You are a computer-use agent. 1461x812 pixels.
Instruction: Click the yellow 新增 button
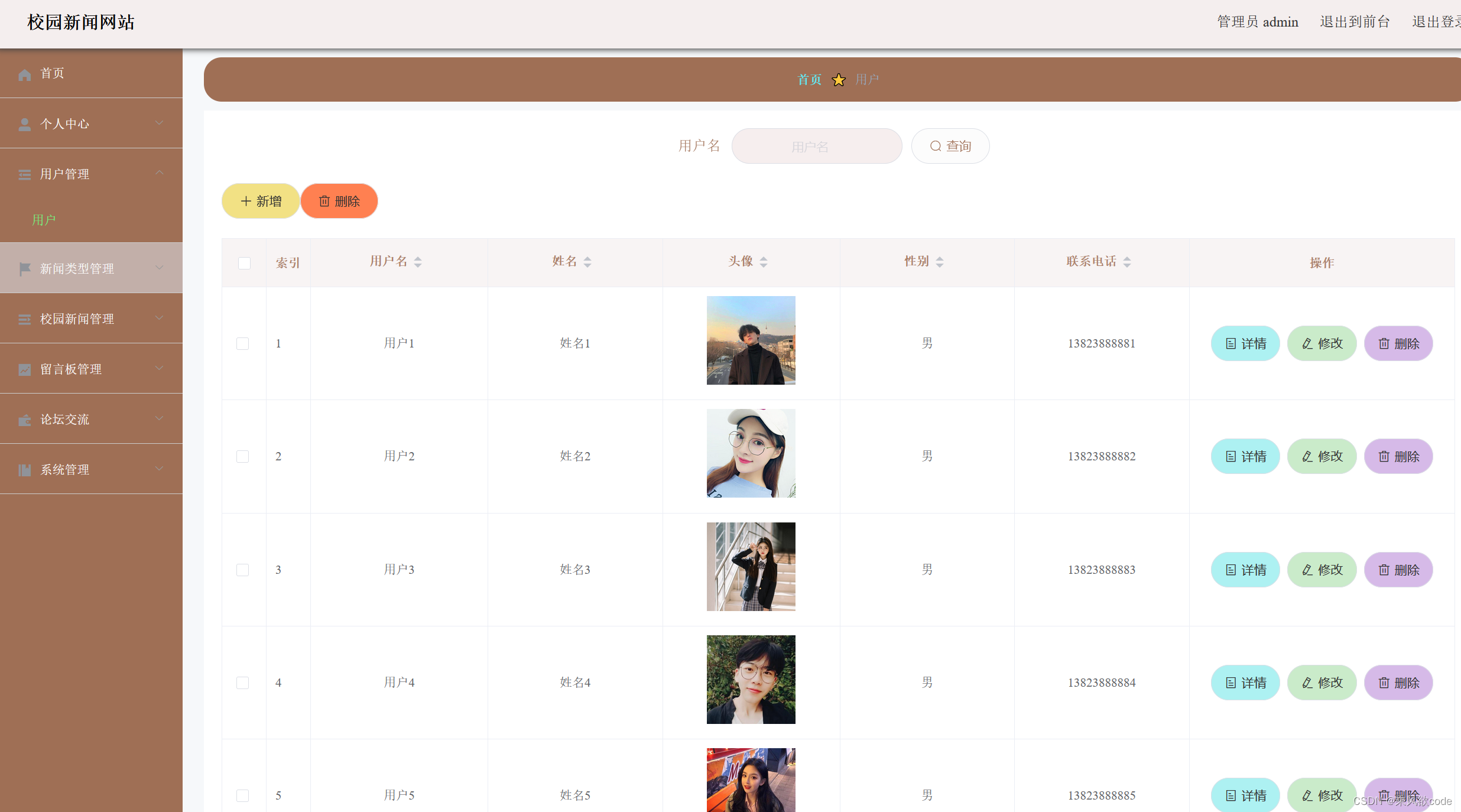coord(261,201)
